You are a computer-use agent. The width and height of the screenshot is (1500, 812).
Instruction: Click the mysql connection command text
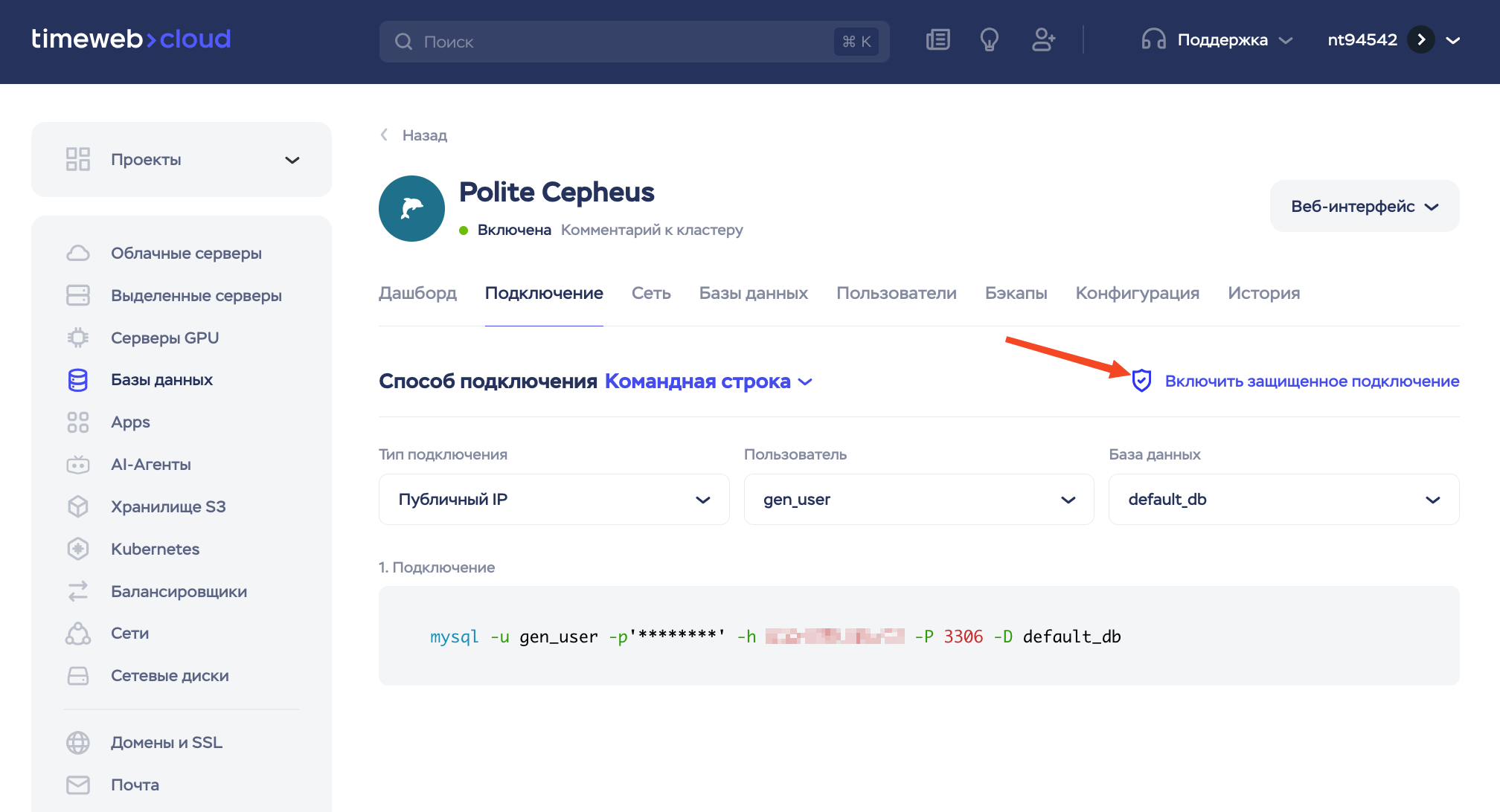(775, 637)
